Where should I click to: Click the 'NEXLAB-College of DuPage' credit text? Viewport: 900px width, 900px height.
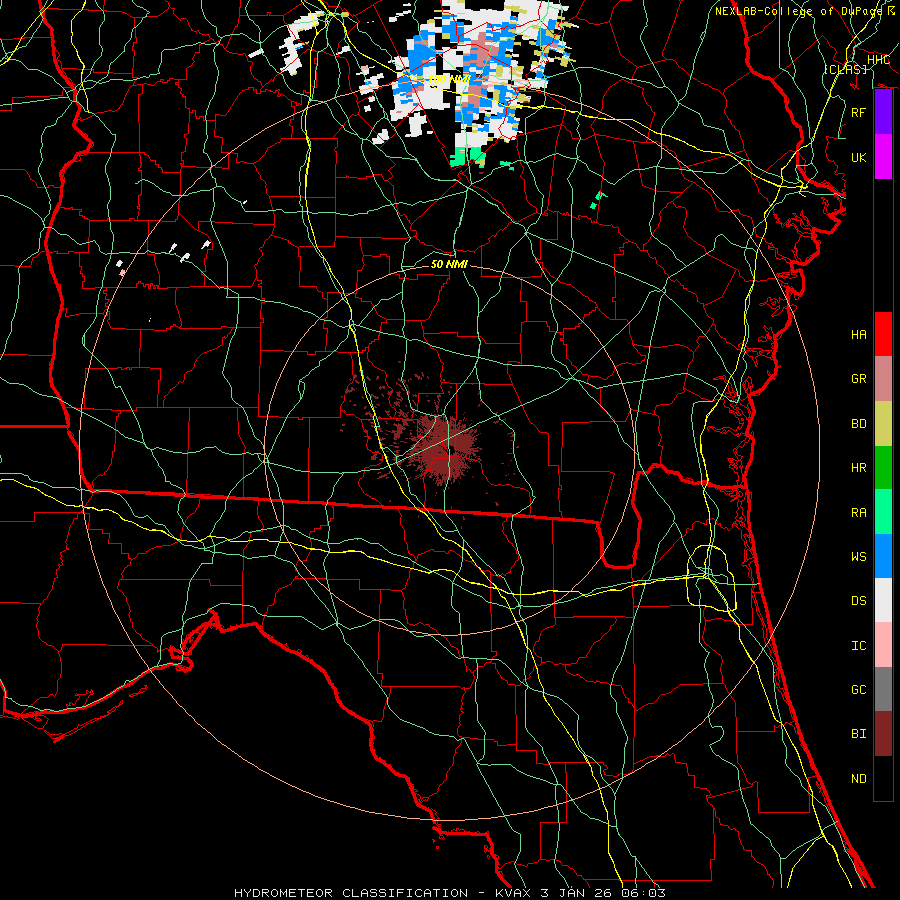798,11
